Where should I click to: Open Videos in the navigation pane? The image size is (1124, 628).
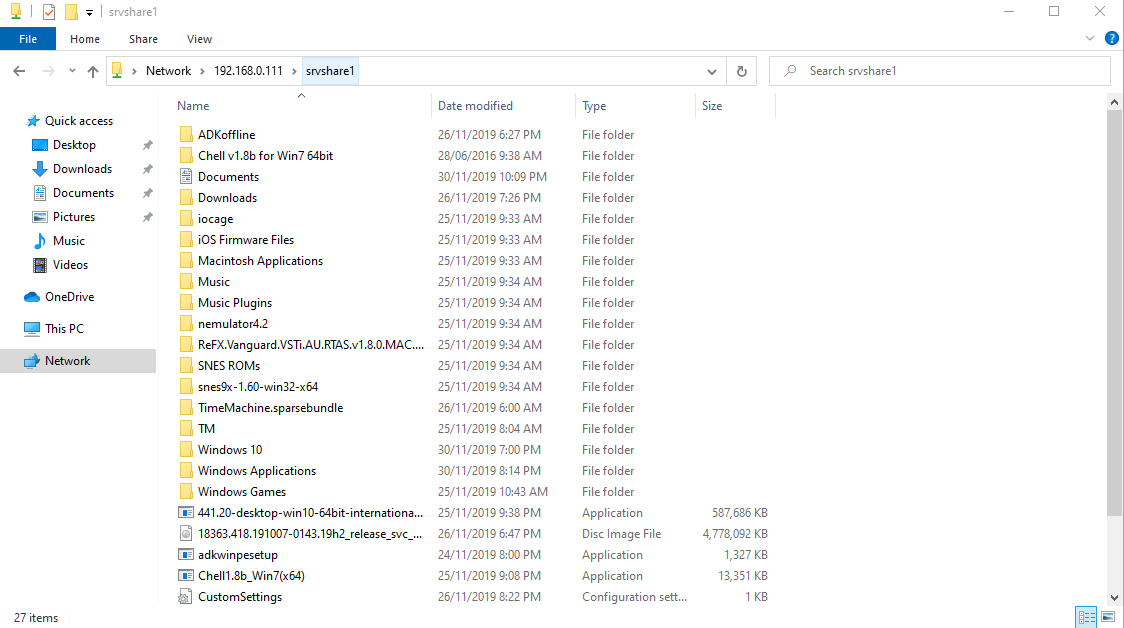click(x=70, y=265)
